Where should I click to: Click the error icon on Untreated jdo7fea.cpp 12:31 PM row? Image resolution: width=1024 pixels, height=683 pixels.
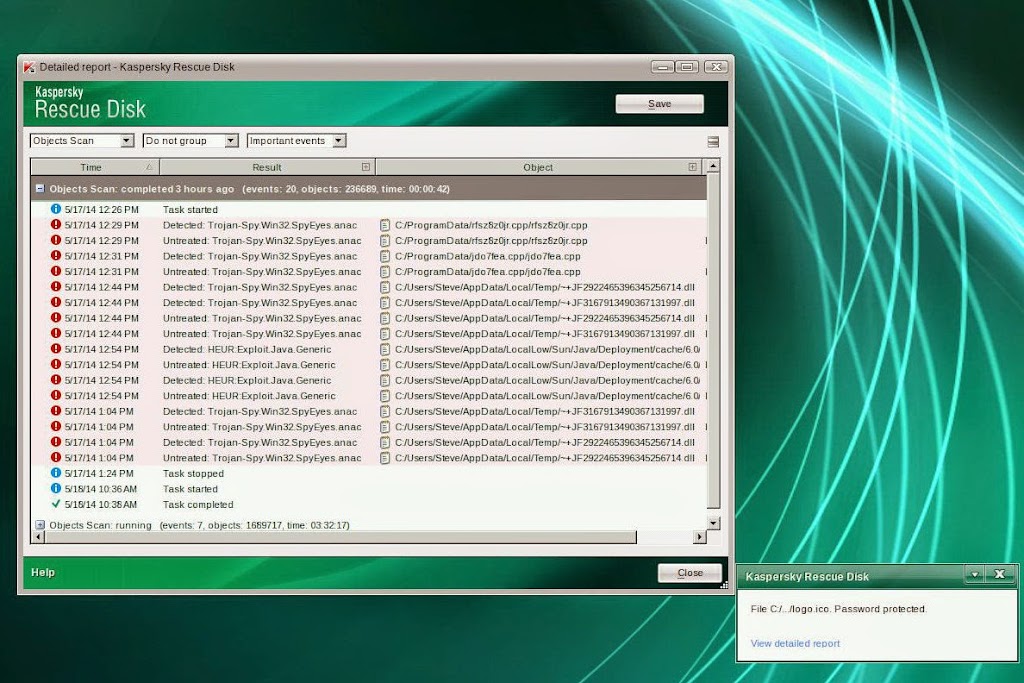point(56,271)
